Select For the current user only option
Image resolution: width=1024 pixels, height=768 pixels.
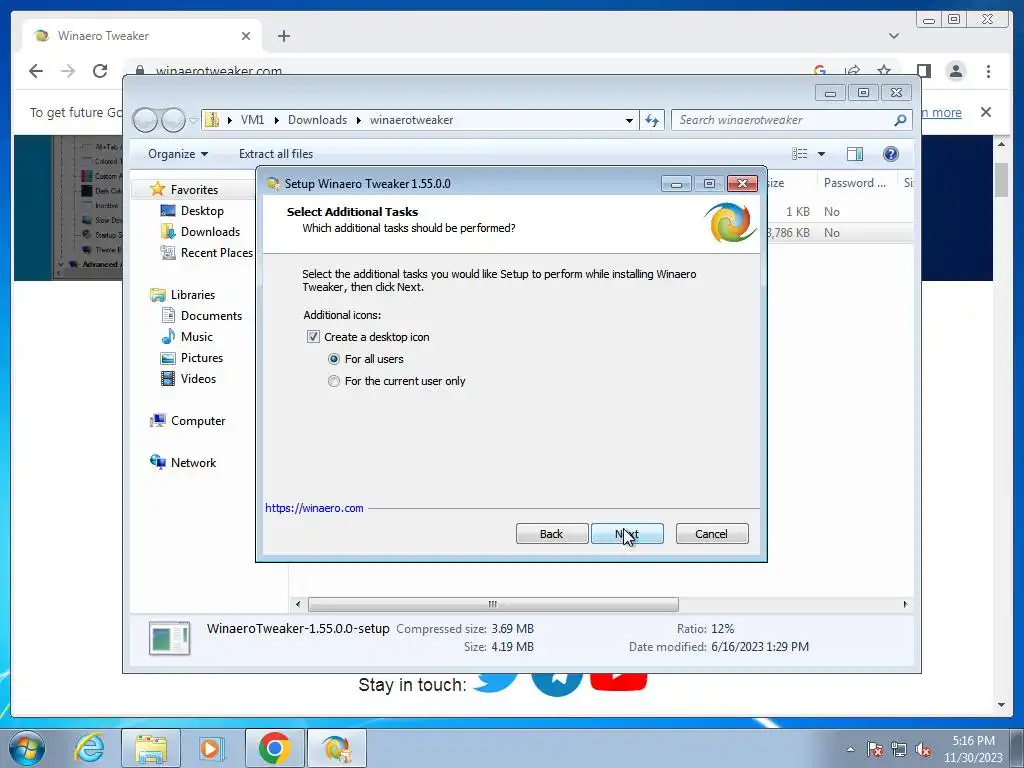click(x=334, y=381)
